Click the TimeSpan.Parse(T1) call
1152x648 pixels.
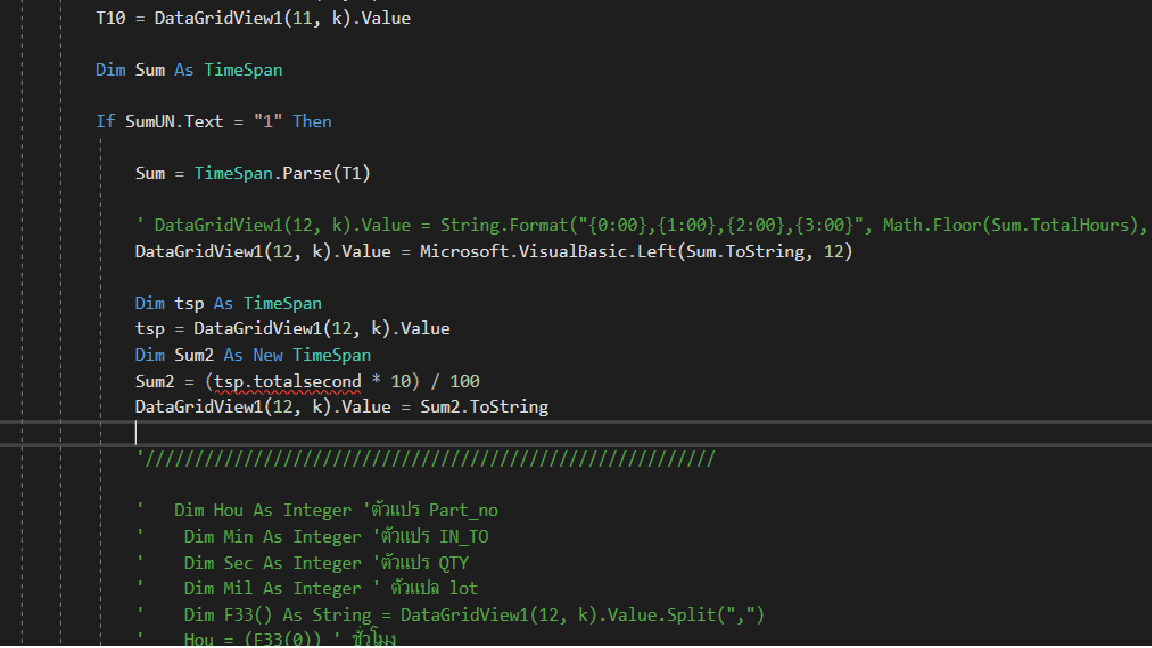(282, 173)
